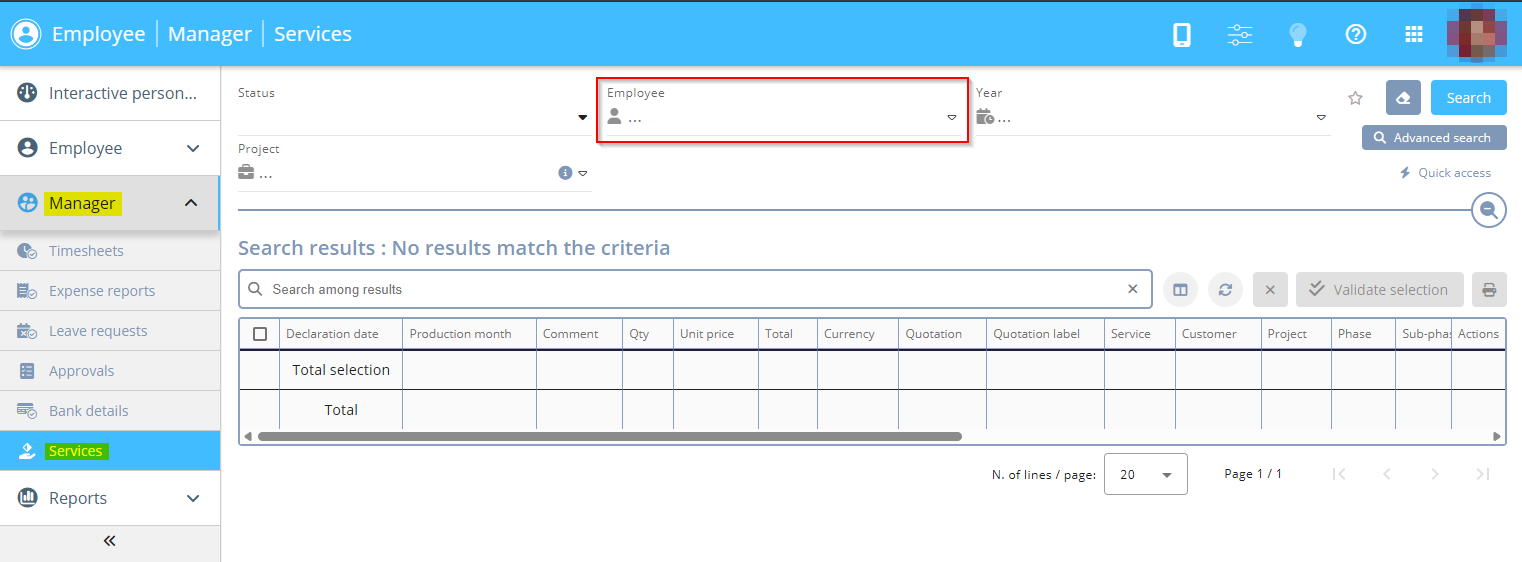1522x562 pixels.
Task: Click the mobile phone icon in header
Action: [x=1182, y=34]
